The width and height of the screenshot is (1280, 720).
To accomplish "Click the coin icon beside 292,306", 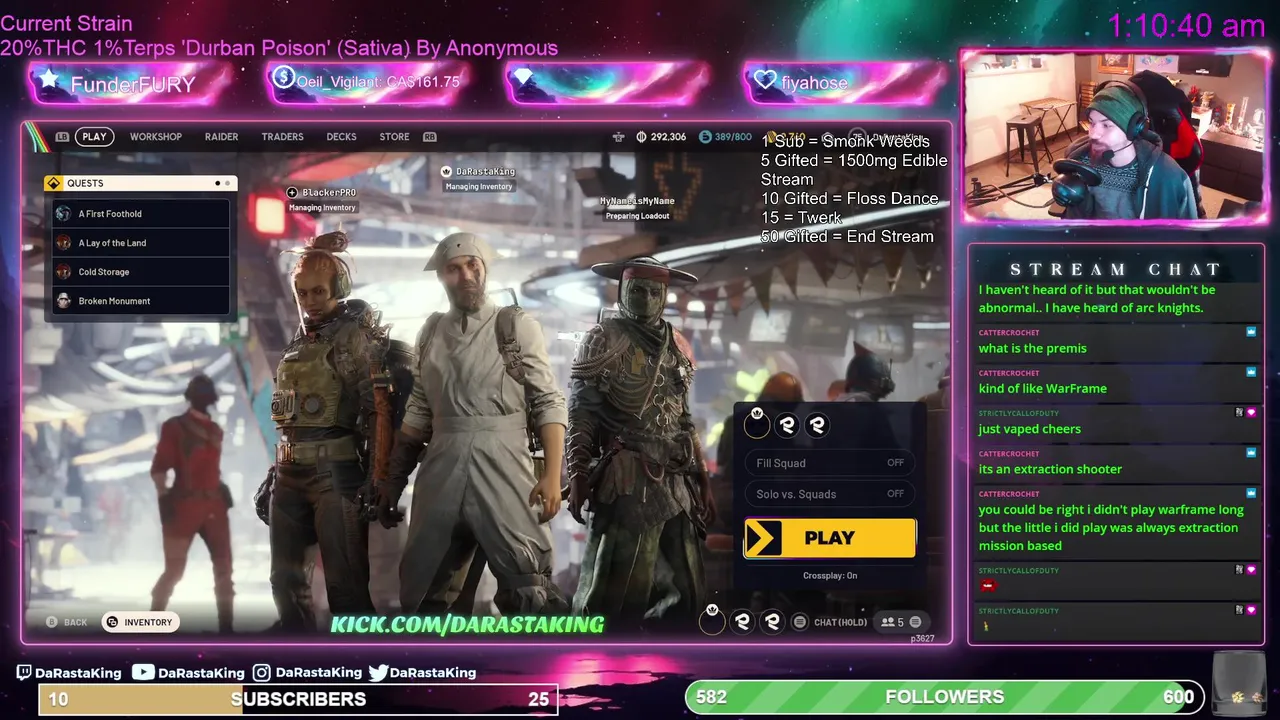I will click(x=641, y=137).
